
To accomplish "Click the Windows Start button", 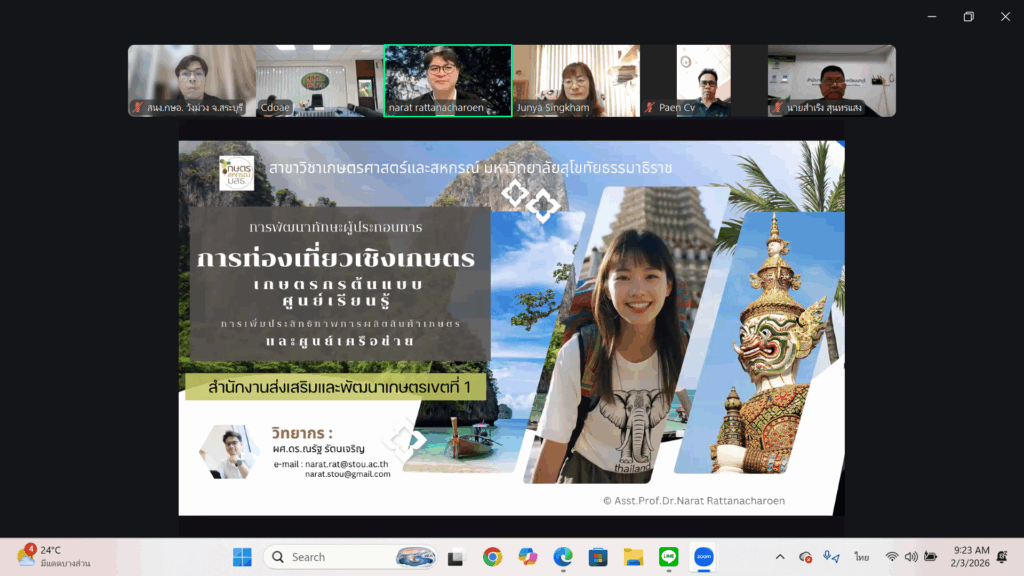I will [243, 557].
